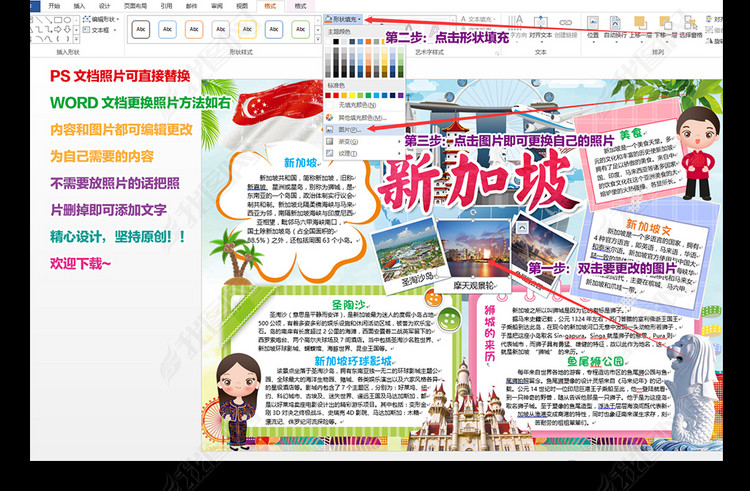The width and height of the screenshot is (750, 491).
Task: Switch to the 审阅 tab
Action: click(x=217, y=6)
